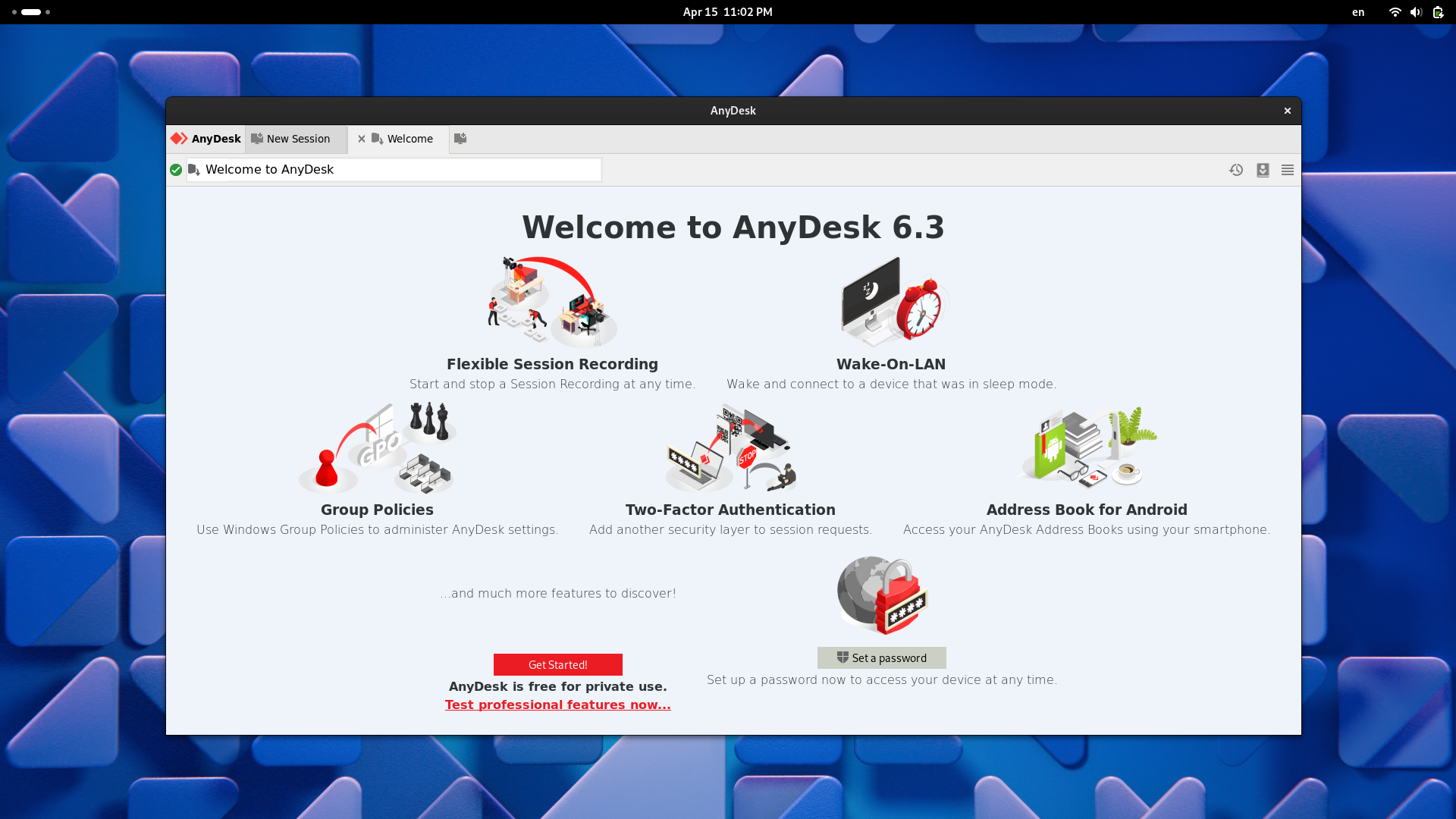Click the hamburger menu settings icon
This screenshot has width=1456, height=819.
click(x=1287, y=169)
